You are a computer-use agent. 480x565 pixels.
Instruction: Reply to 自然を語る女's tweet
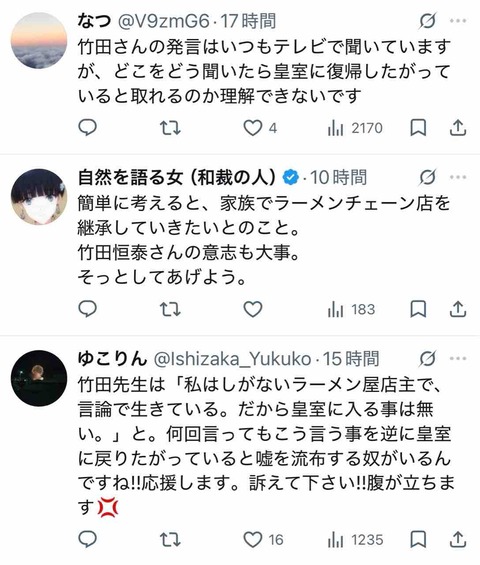pyautogui.click(x=88, y=309)
